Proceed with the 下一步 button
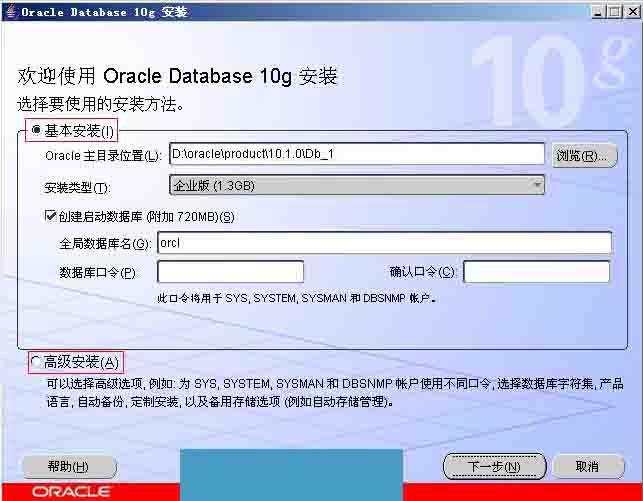The height and width of the screenshot is (501, 643). click(494, 466)
